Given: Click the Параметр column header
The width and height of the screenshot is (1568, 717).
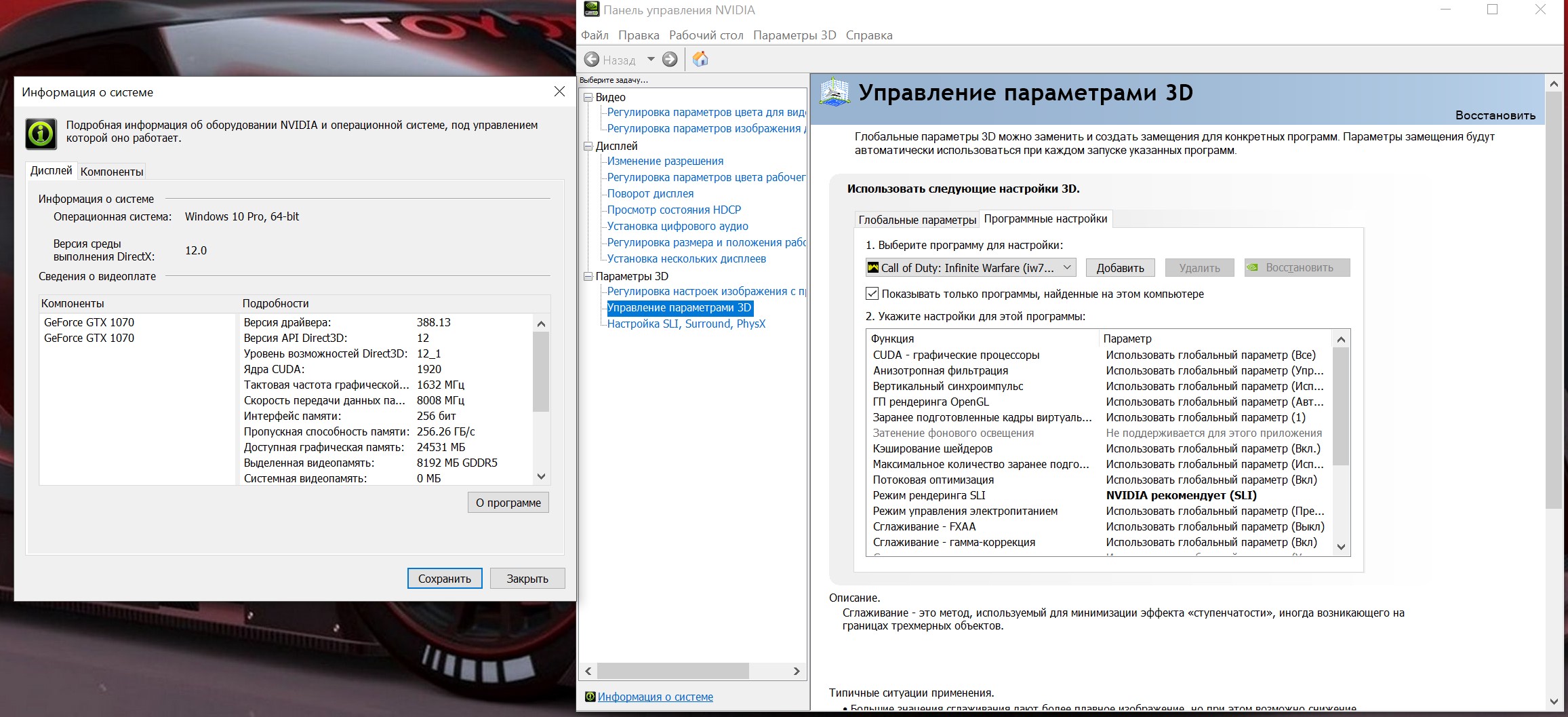Looking at the screenshot, I should [x=1215, y=338].
